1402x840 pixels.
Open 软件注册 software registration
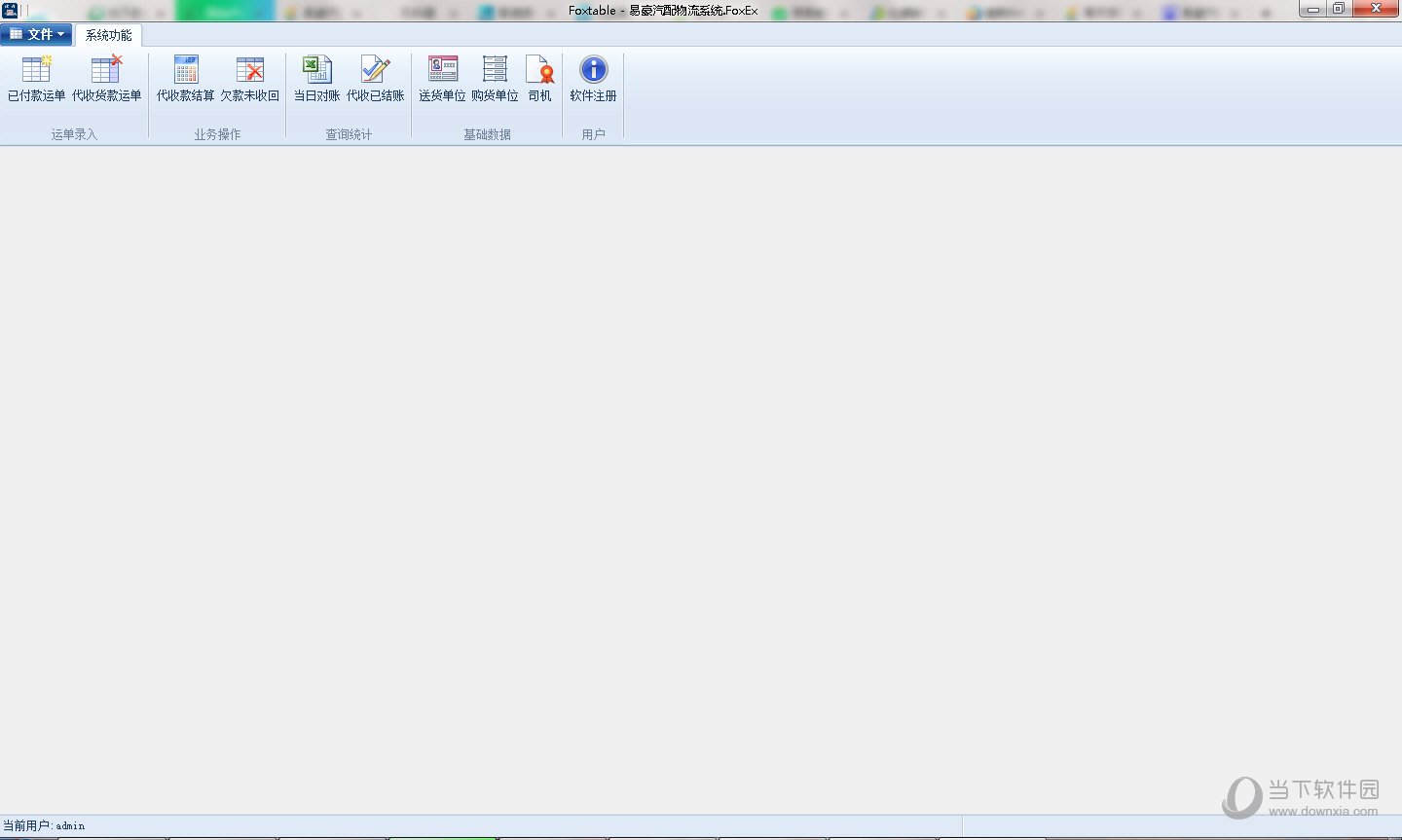(x=593, y=79)
